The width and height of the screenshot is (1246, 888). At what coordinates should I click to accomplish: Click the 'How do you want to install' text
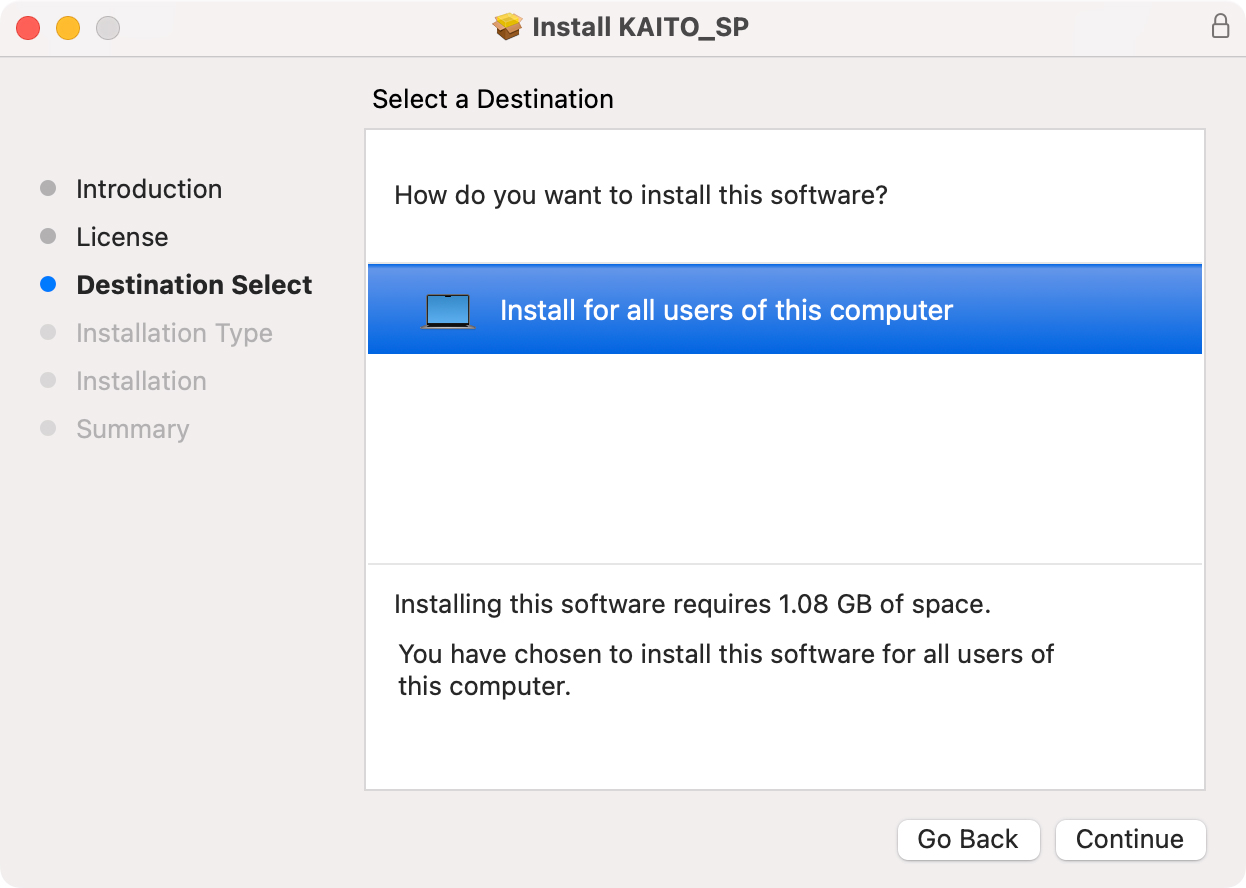(641, 195)
